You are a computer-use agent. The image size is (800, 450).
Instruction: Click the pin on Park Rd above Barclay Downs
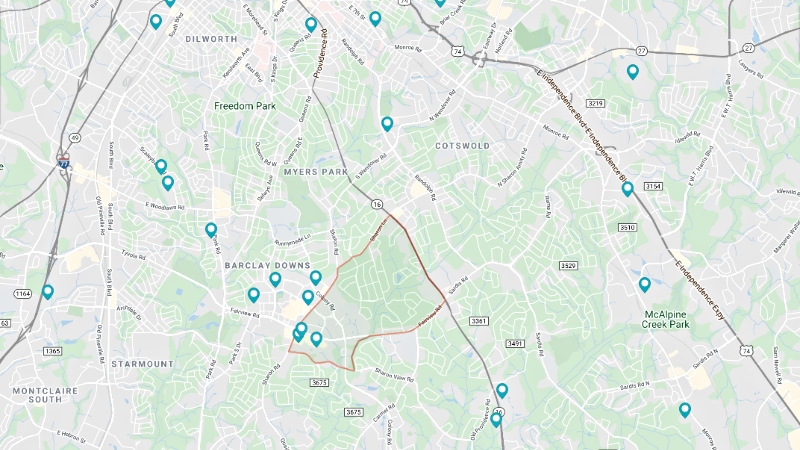[x=211, y=230]
